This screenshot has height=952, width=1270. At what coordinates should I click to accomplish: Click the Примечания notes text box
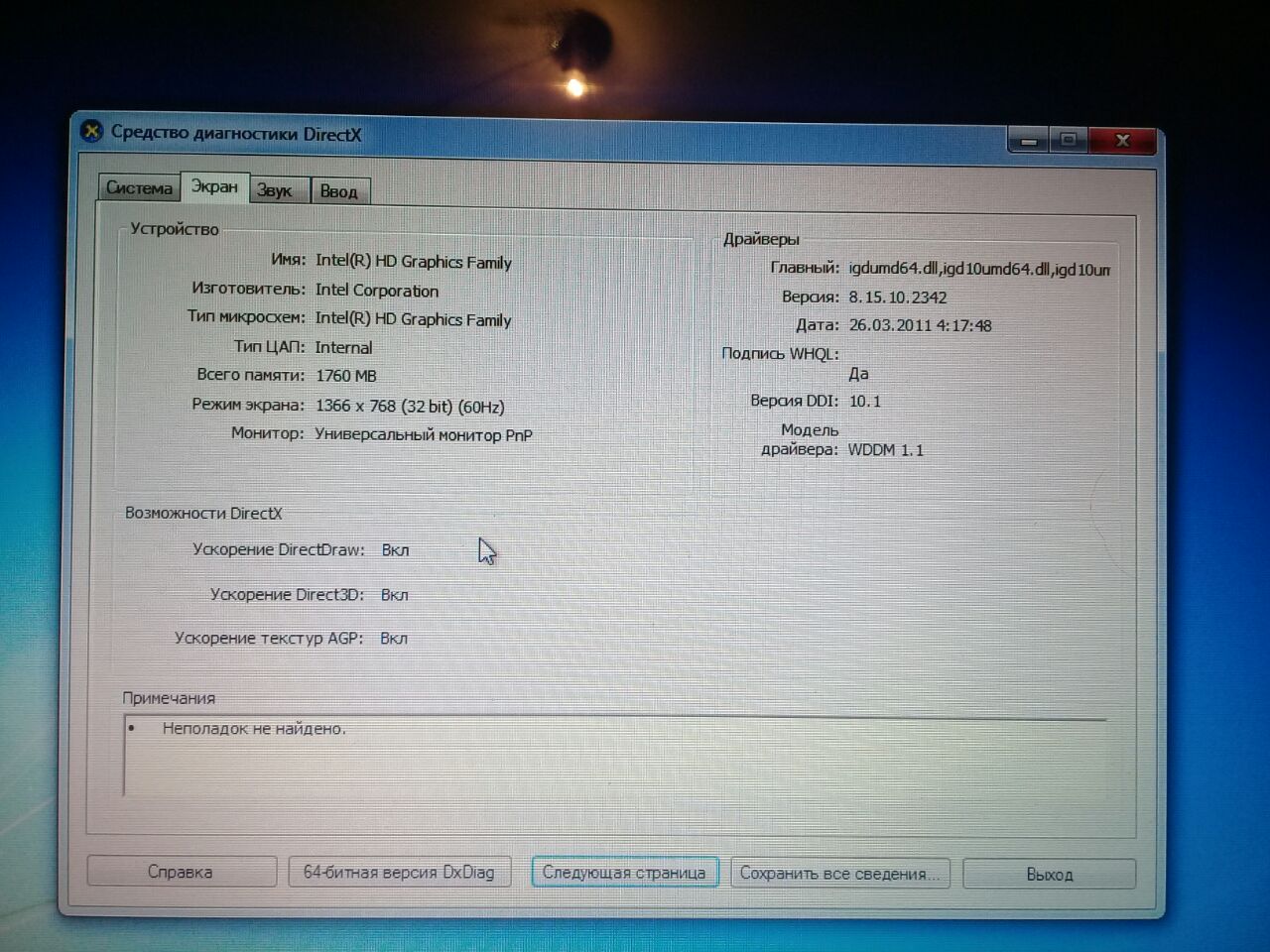click(x=614, y=756)
